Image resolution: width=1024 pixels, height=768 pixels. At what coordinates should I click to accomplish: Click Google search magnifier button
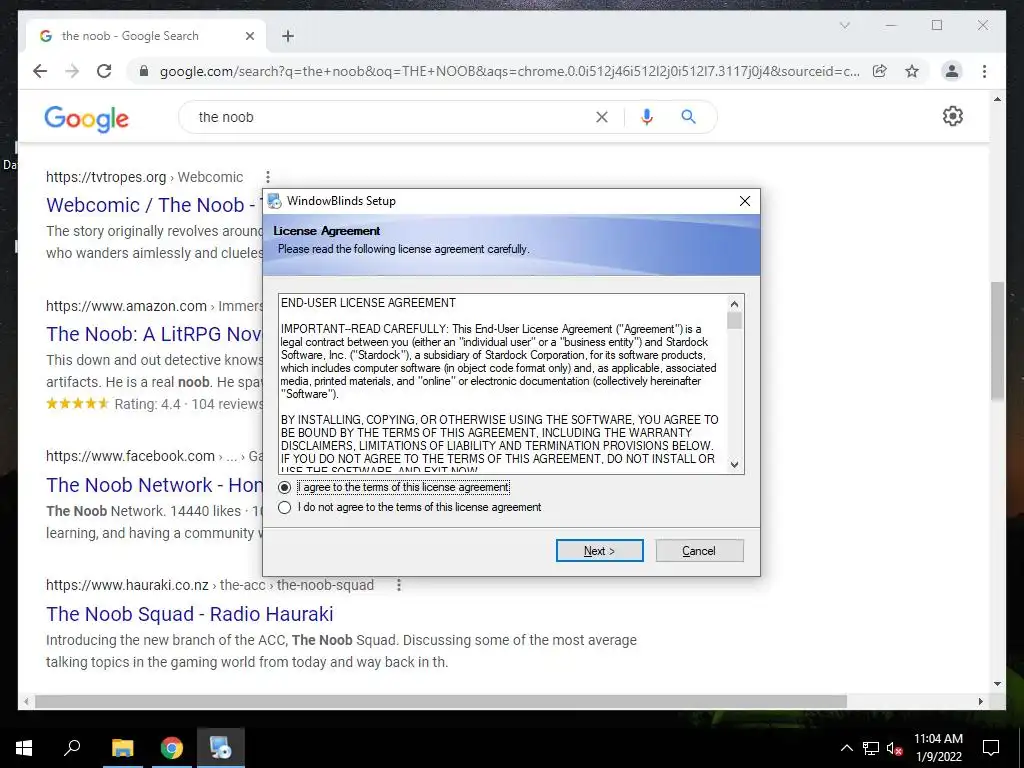coord(688,117)
